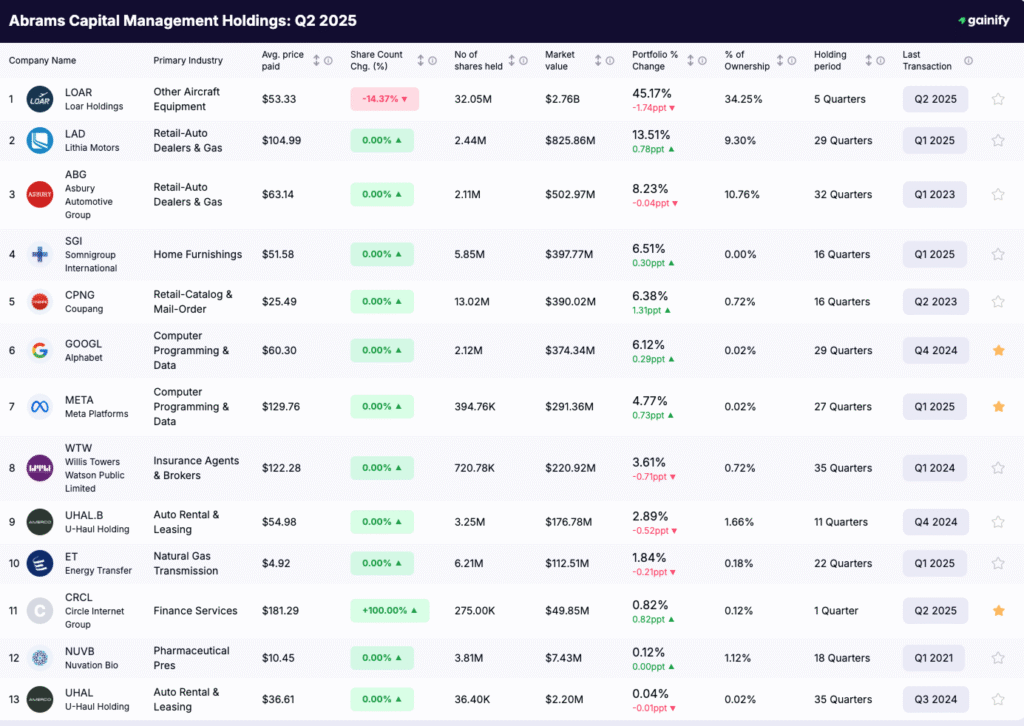Show info tooltip for No of shares held
Image resolution: width=1024 pixels, height=726 pixels.
(x=523, y=61)
